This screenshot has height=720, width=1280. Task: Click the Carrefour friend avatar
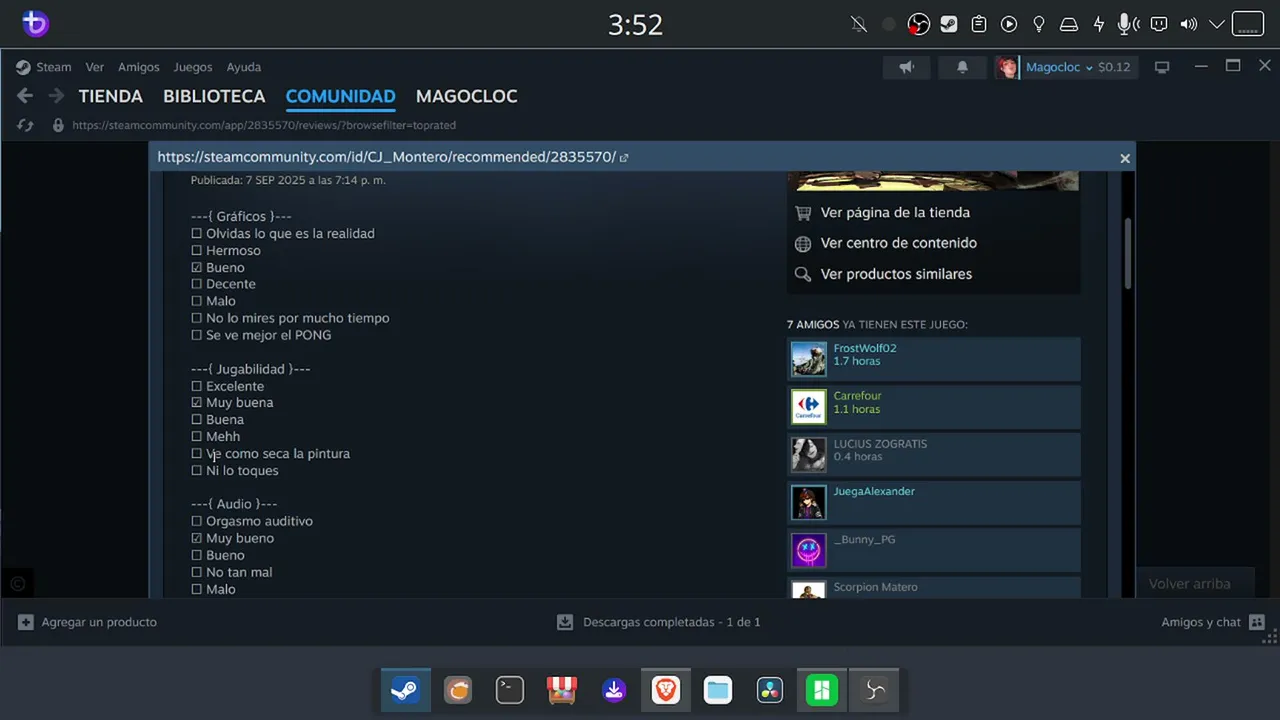tap(809, 407)
